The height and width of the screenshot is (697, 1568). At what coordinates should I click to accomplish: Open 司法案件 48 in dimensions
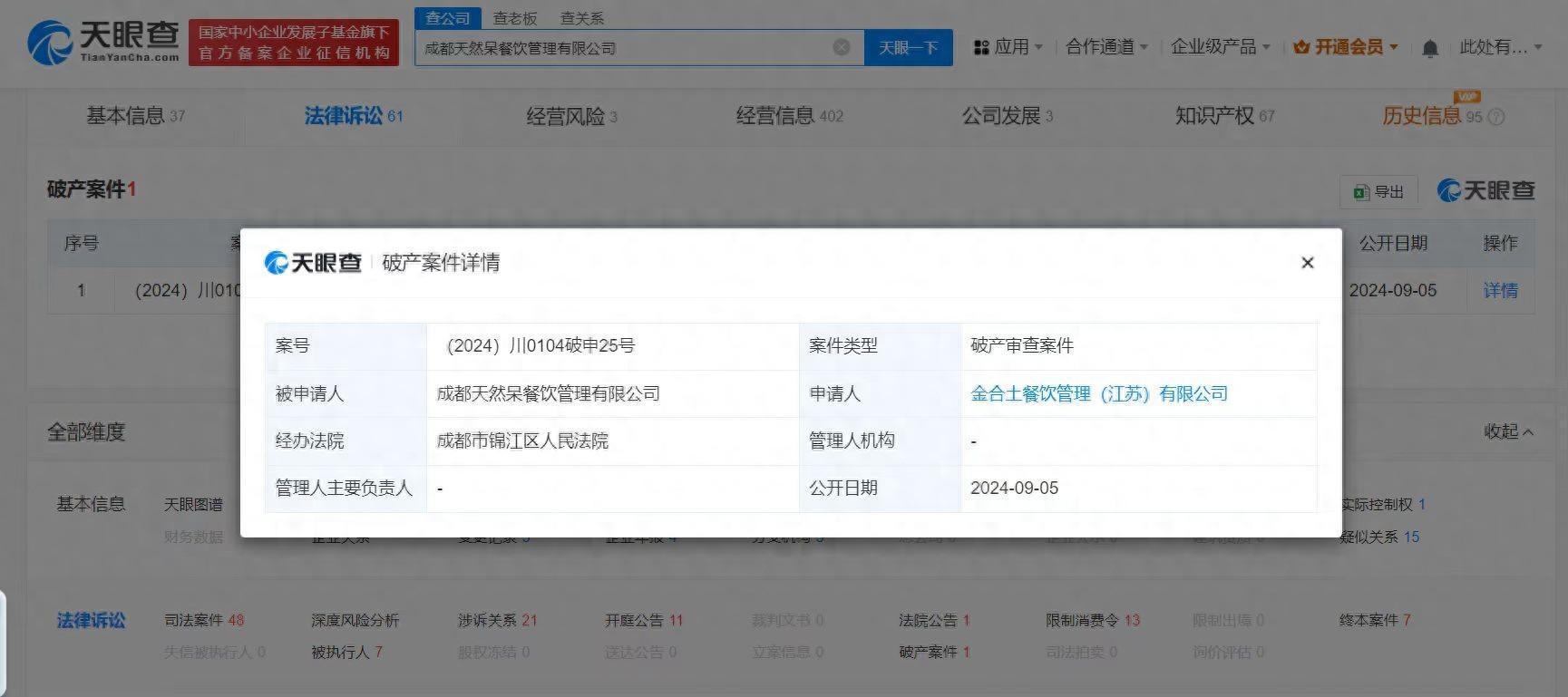point(204,620)
